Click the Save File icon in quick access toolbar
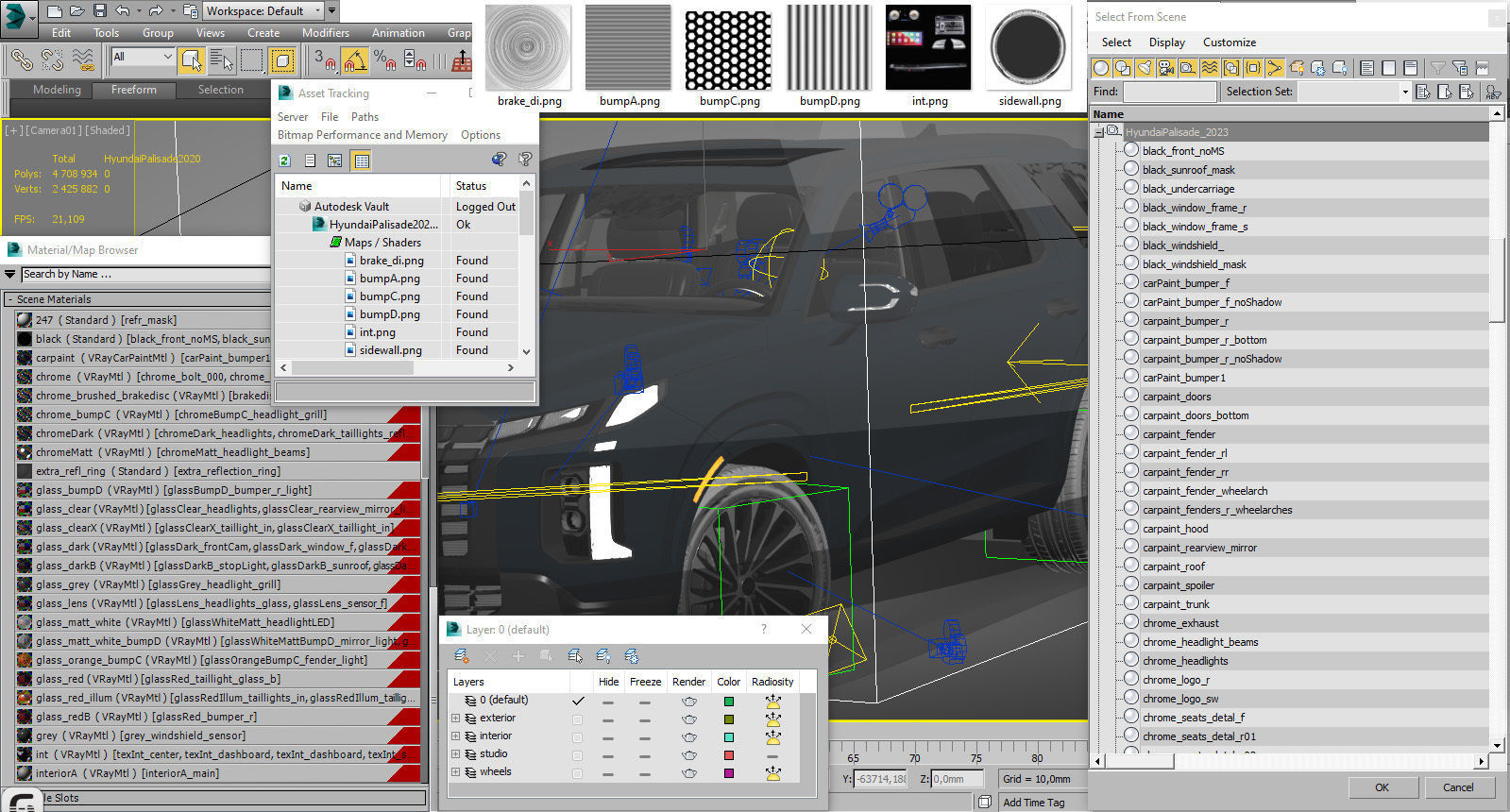 click(x=100, y=11)
